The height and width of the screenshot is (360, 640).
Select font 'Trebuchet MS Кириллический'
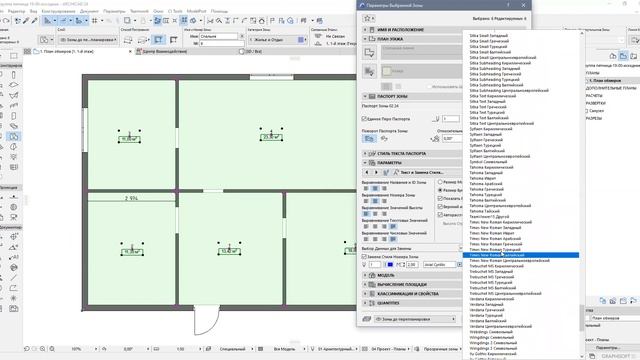(496, 266)
